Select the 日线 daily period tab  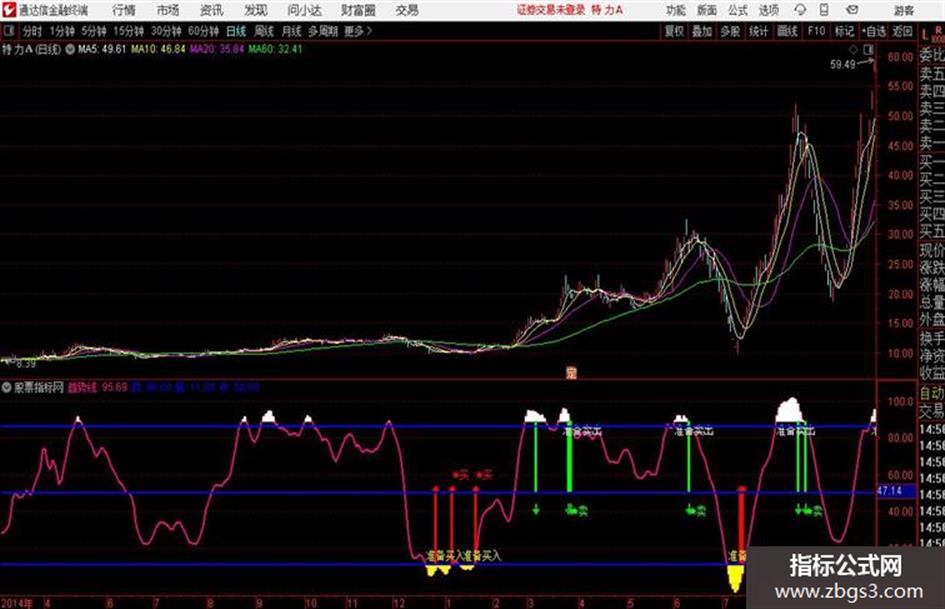(236, 31)
